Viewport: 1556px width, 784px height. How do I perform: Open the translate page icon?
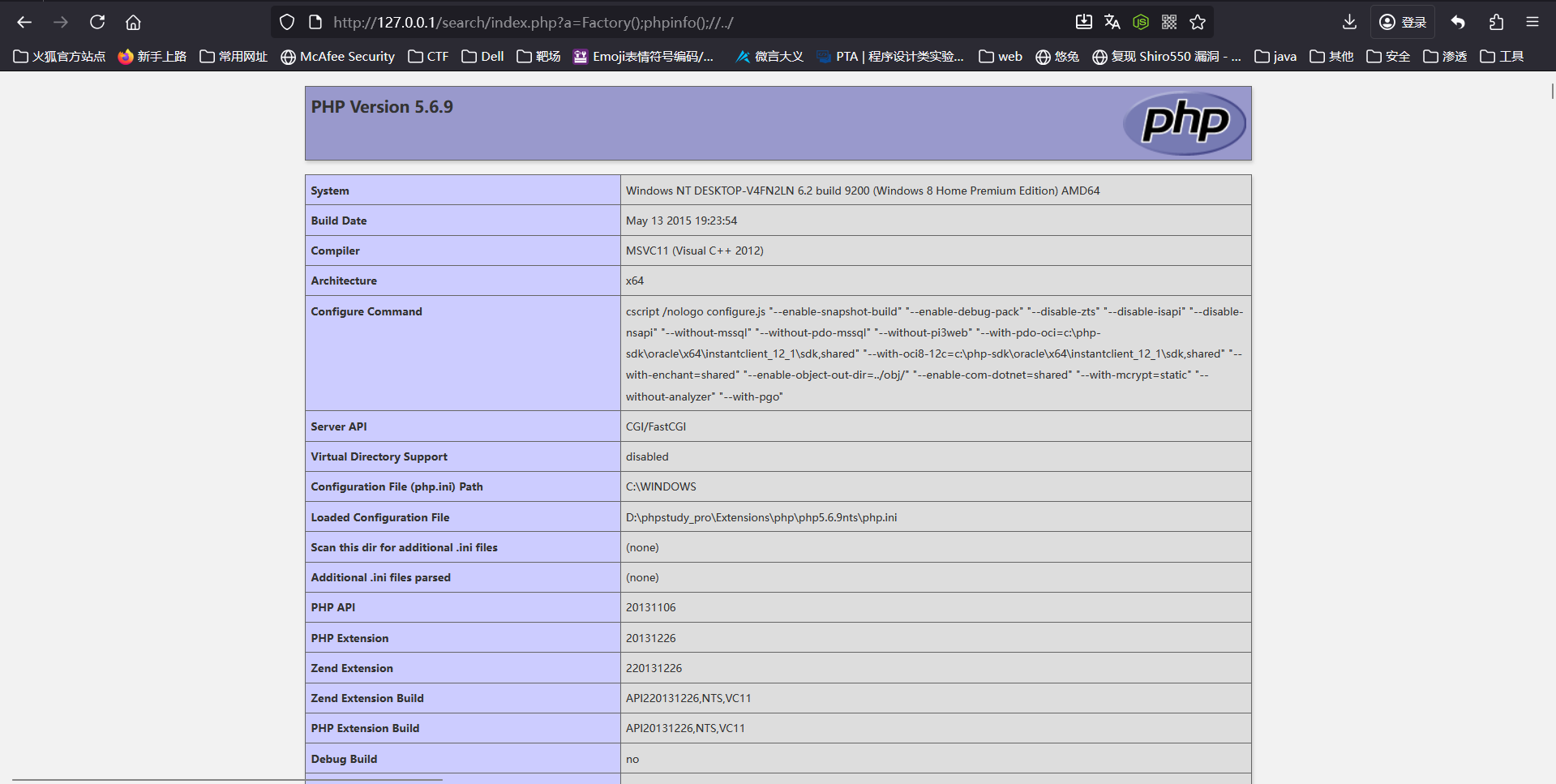pyautogui.click(x=1112, y=22)
